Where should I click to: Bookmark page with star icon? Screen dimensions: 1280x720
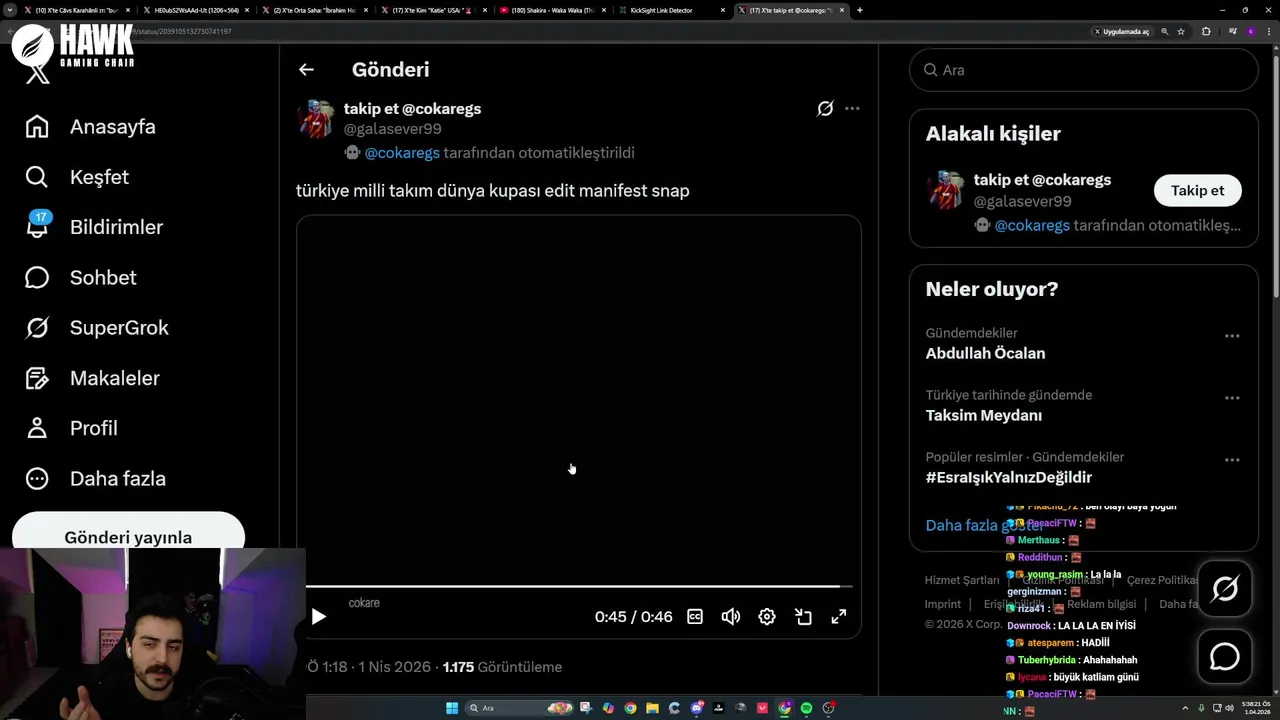(1181, 32)
